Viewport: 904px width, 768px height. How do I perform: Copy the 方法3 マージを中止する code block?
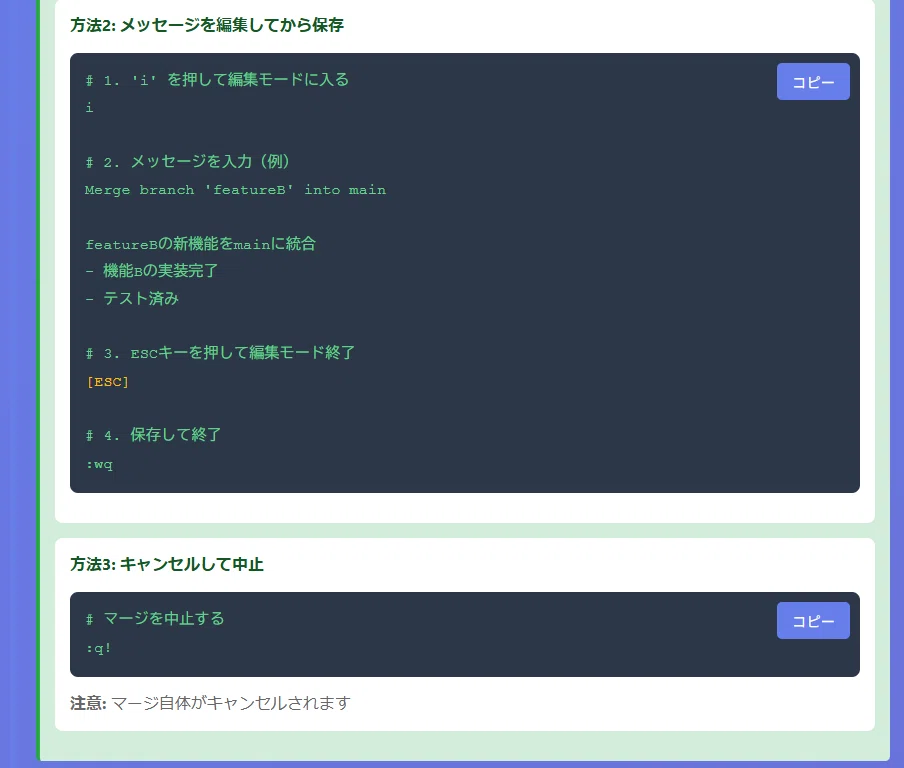coord(813,620)
